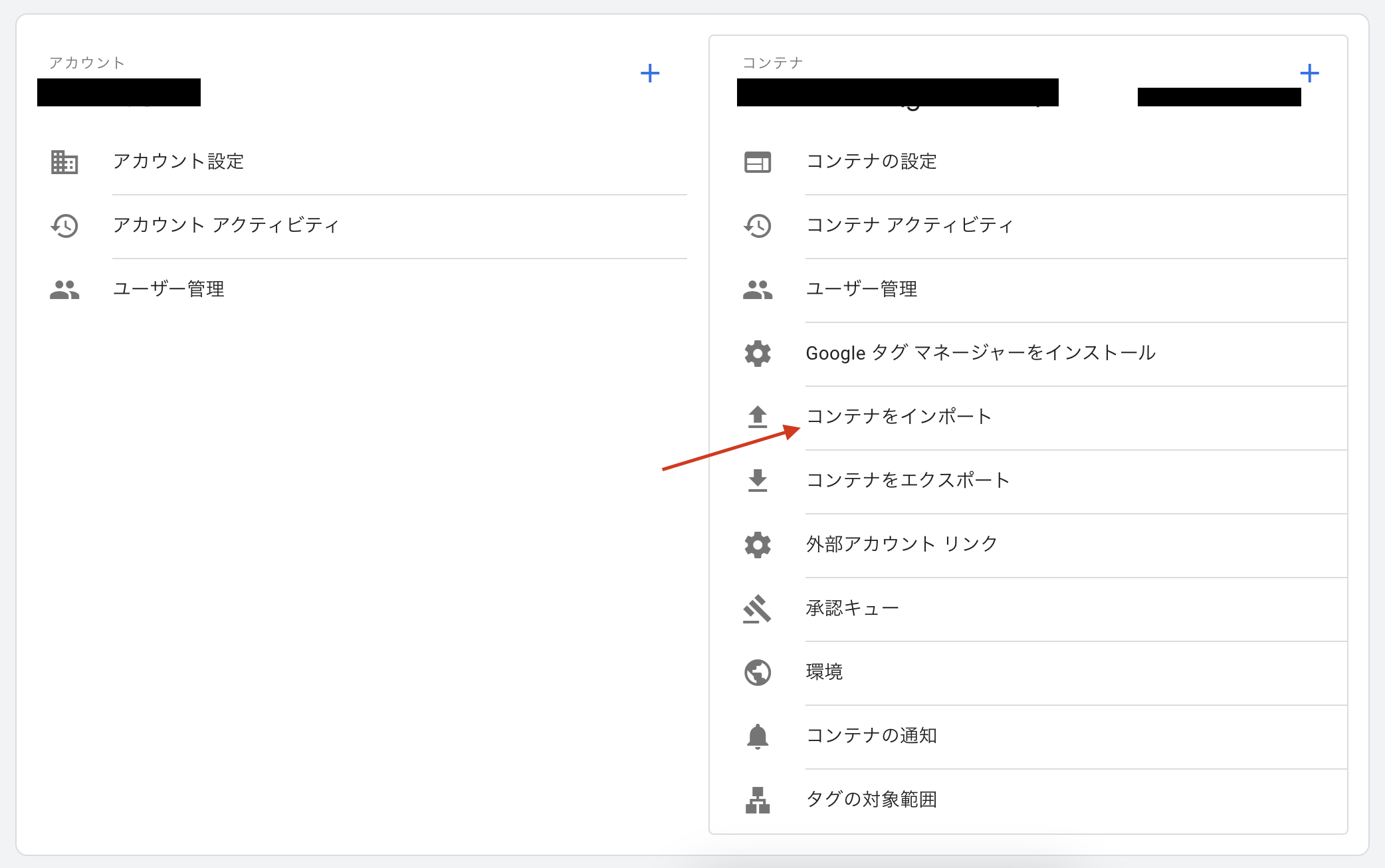Open container ユーザー管理 entry
Screen dimensions: 1385x868
click(x=861, y=289)
